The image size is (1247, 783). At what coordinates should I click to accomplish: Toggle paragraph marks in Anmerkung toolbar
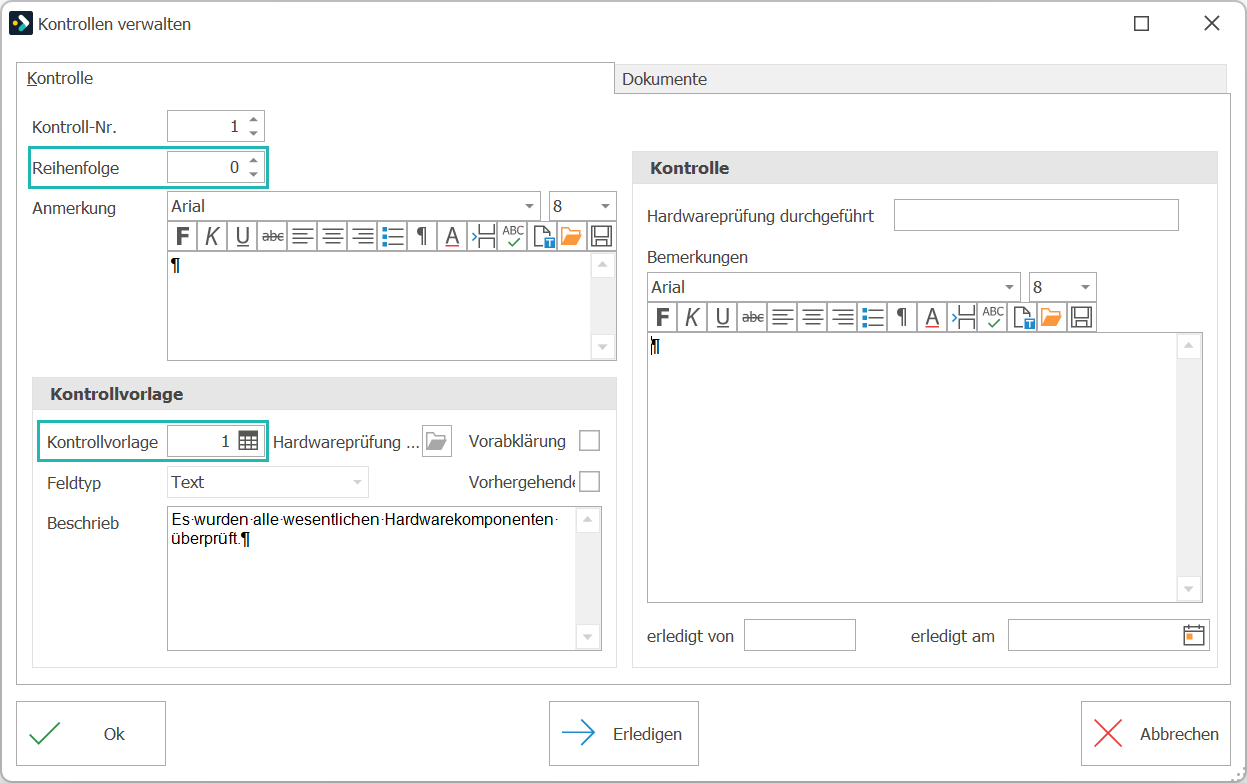(x=422, y=236)
